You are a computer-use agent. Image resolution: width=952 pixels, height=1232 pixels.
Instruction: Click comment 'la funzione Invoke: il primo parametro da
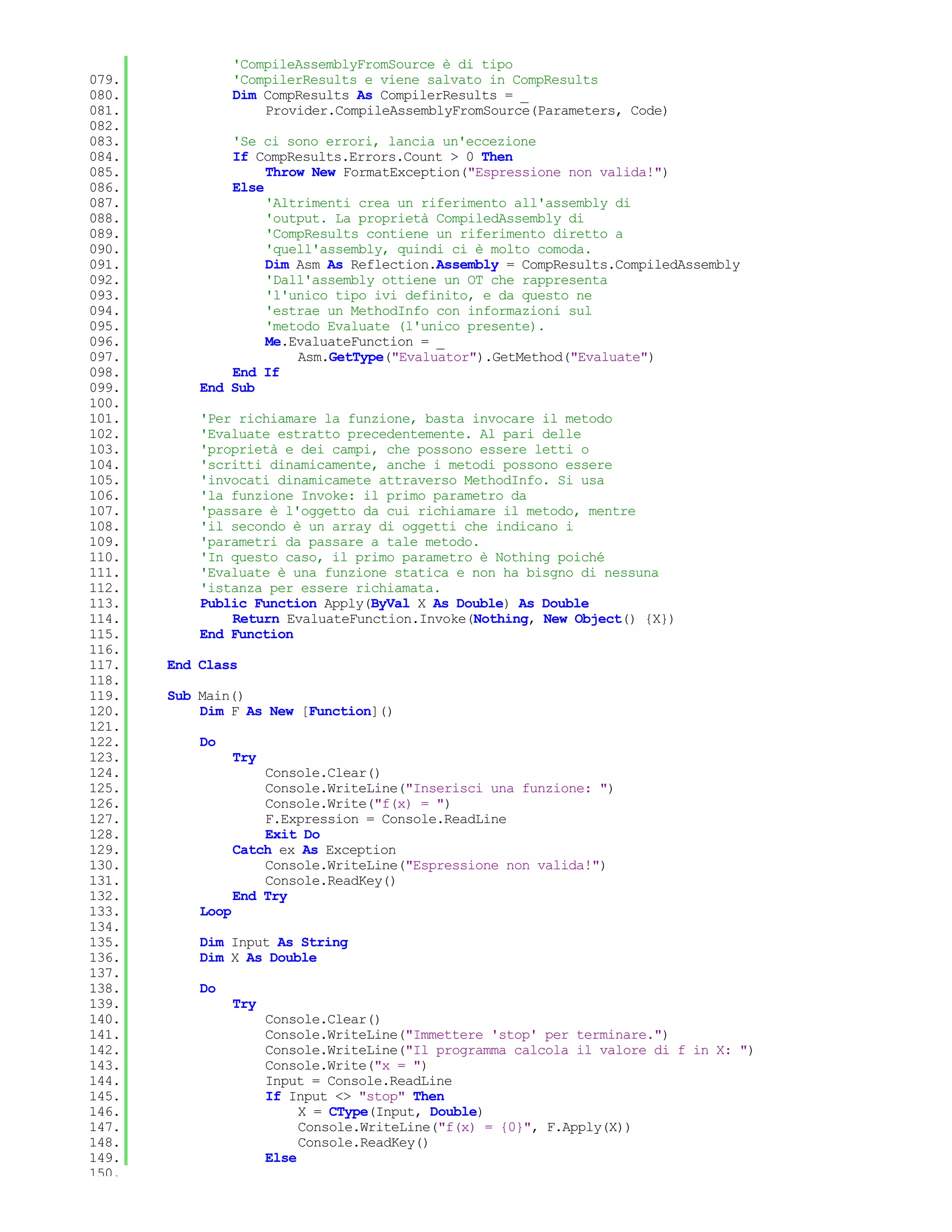pyautogui.click(x=363, y=496)
